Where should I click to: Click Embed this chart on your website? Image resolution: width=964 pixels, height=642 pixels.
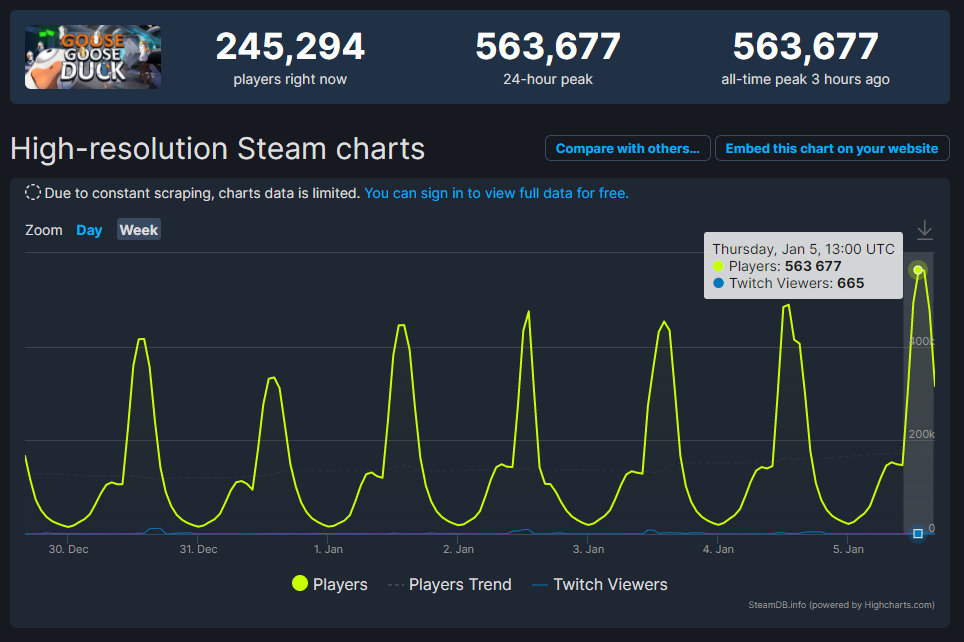[831, 148]
